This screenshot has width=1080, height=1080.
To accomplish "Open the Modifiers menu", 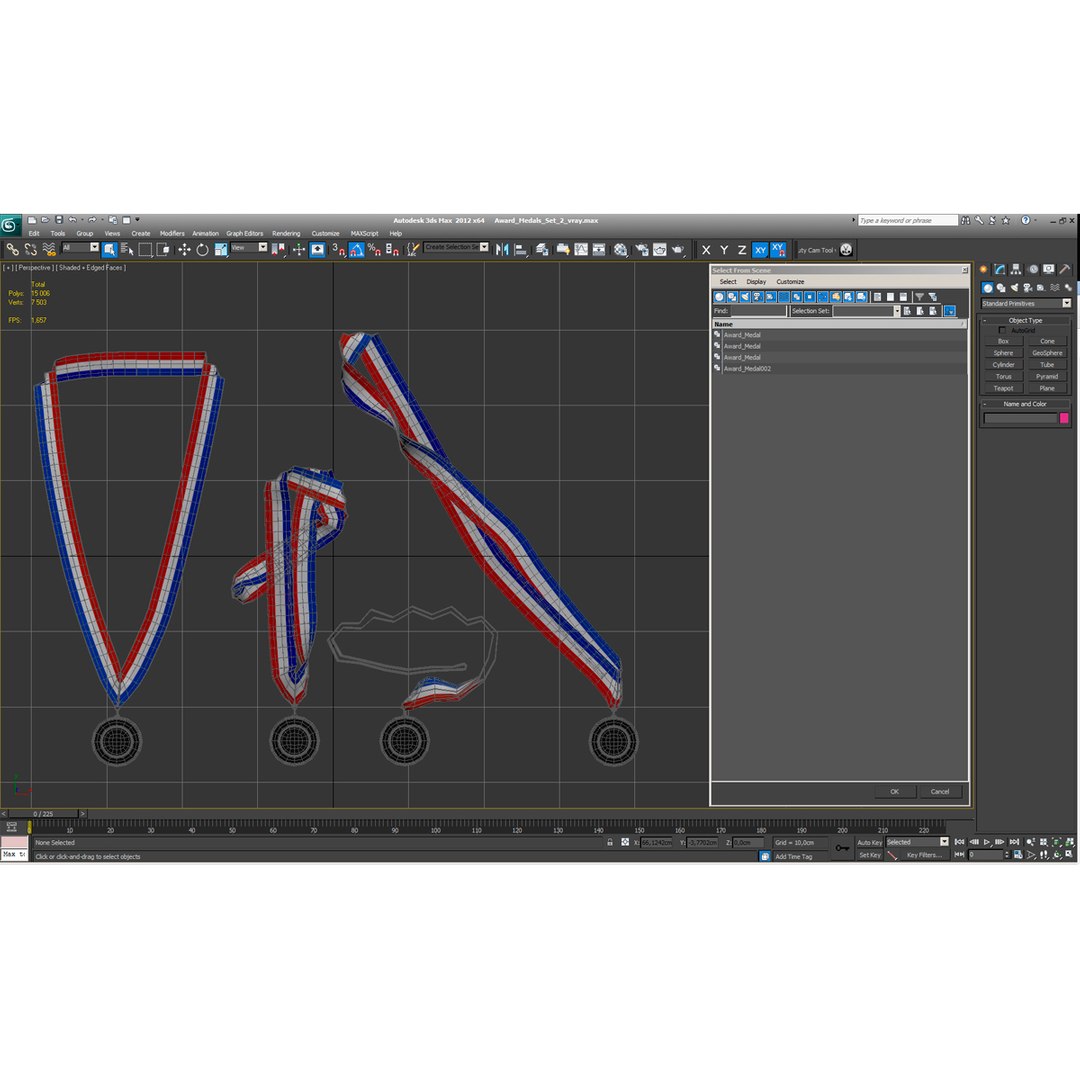I will tap(172, 233).
